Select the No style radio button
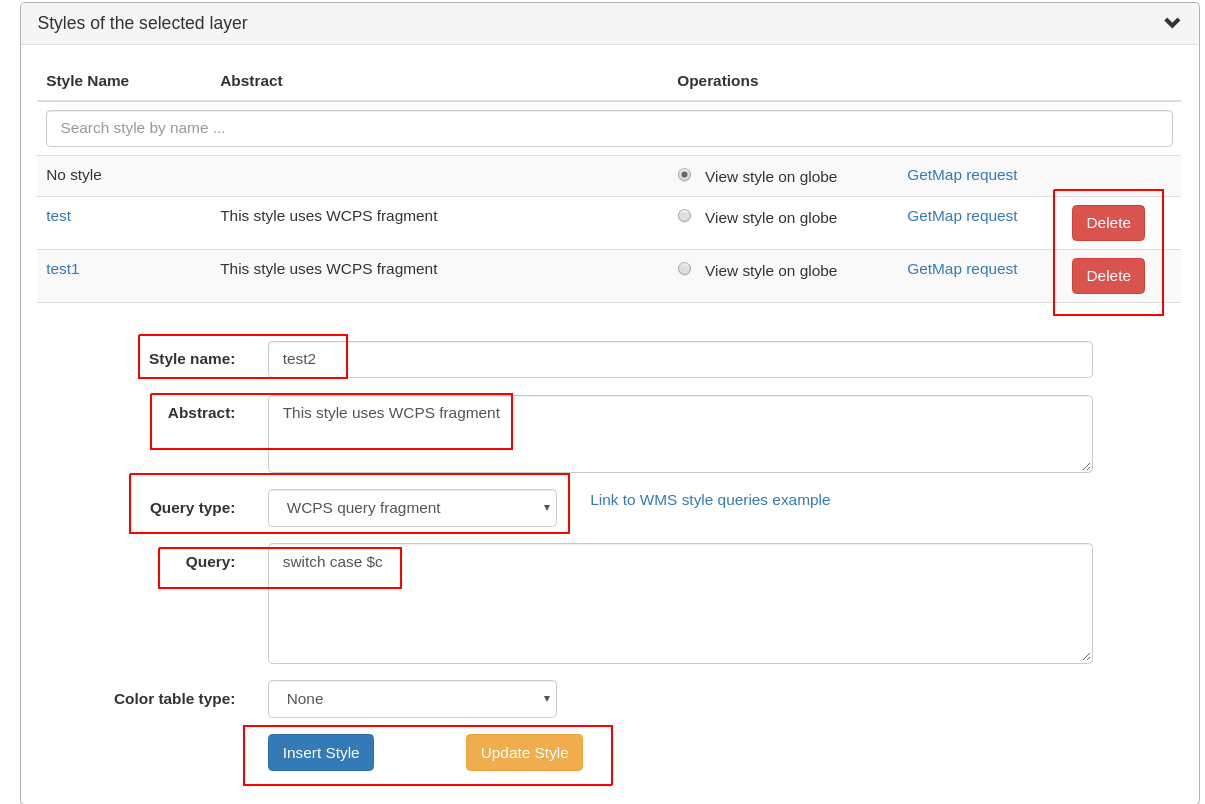The width and height of the screenshot is (1205, 804). click(684, 175)
